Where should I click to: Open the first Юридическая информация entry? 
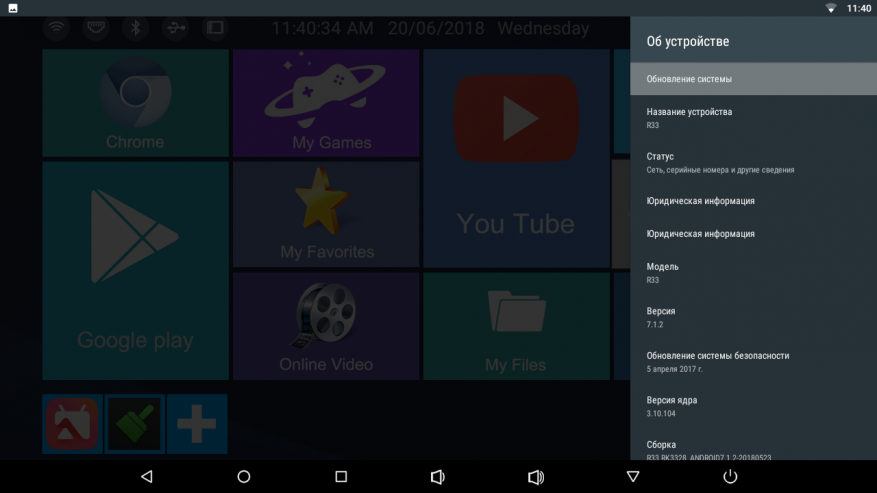[753, 201]
